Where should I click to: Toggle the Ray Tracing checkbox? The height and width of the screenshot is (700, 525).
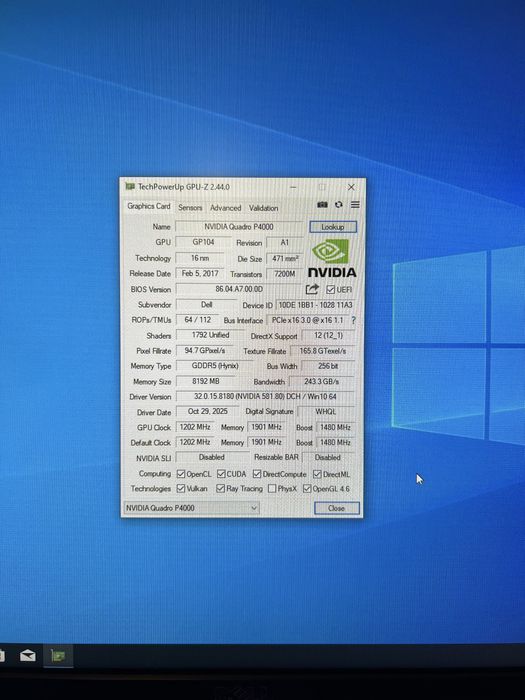point(220,489)
